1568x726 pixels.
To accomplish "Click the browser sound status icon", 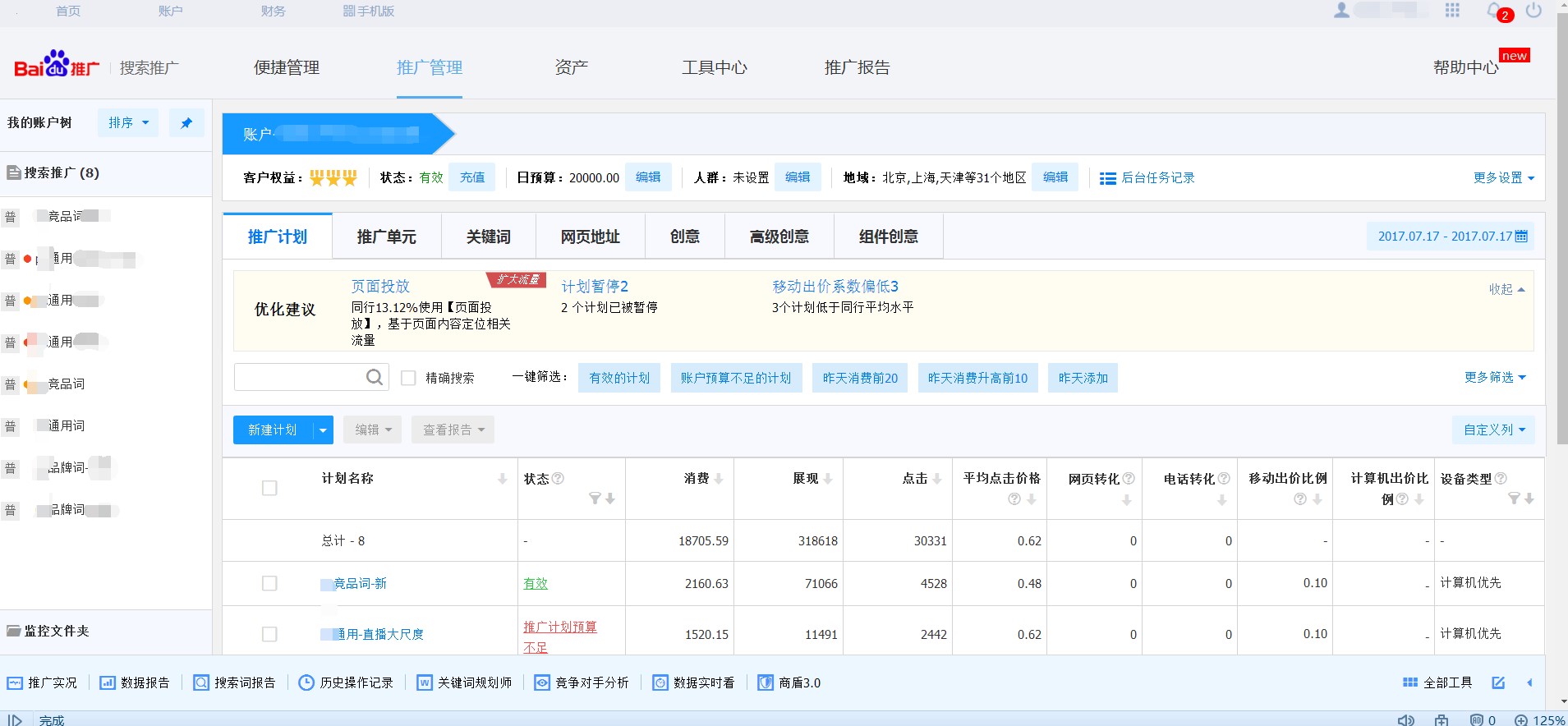I will [x=1406, y=720].
